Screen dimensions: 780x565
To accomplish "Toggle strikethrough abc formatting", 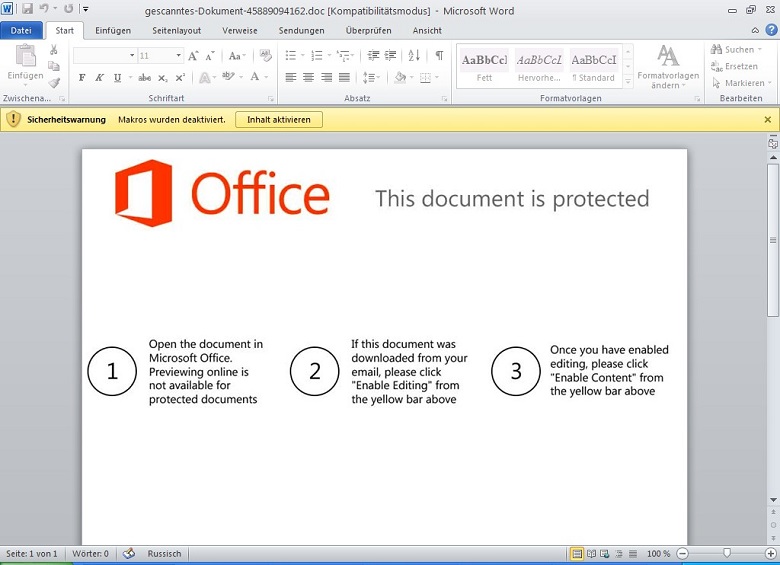I will tap(145, 78).
